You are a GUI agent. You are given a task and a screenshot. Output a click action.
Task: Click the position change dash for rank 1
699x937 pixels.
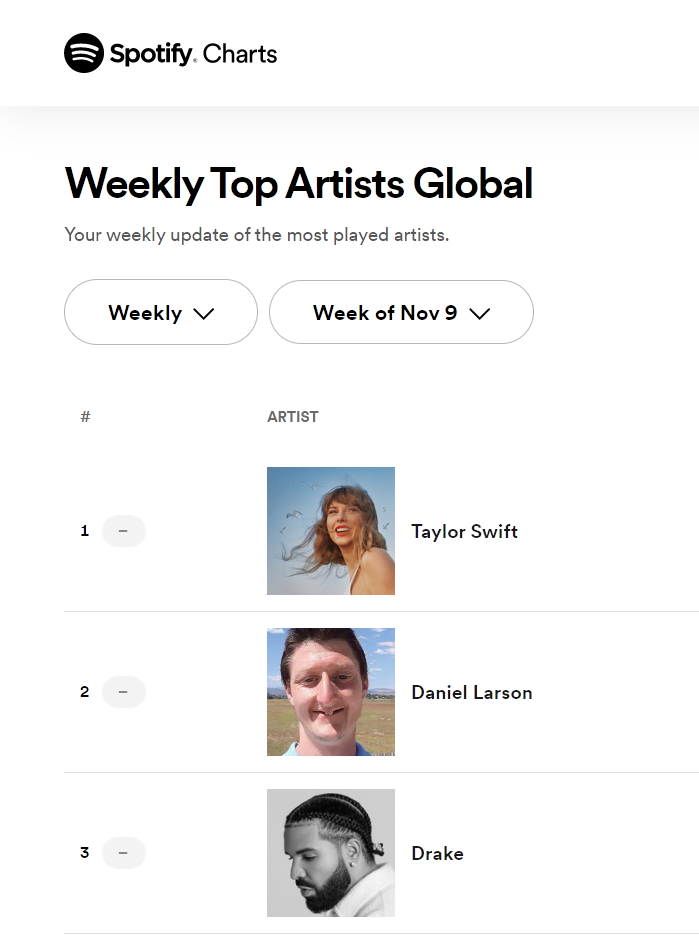tap(124, 531)
